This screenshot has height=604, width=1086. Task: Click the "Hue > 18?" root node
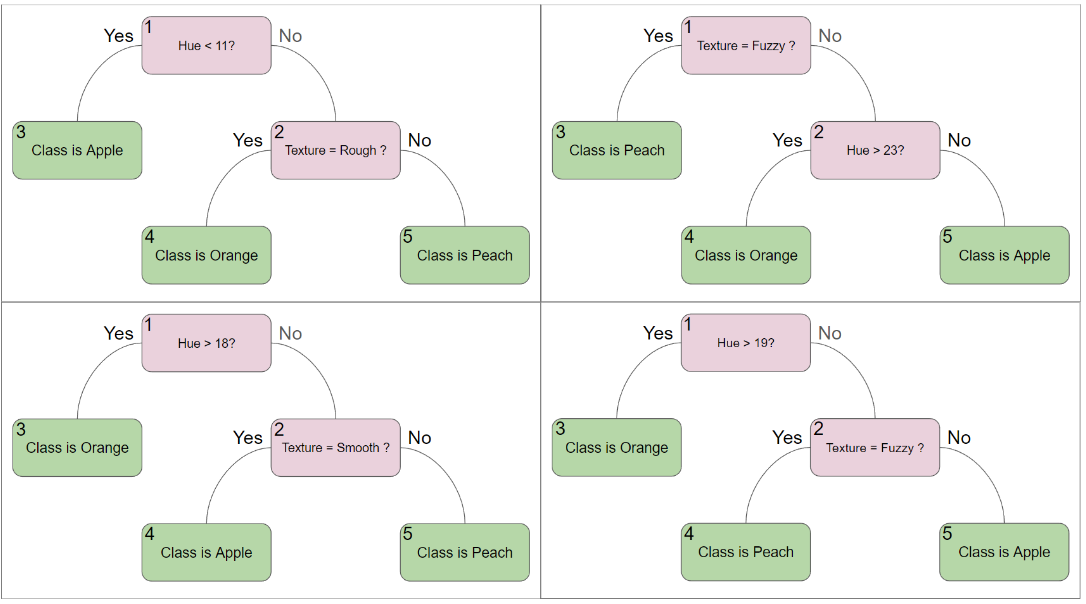(206, 343)
